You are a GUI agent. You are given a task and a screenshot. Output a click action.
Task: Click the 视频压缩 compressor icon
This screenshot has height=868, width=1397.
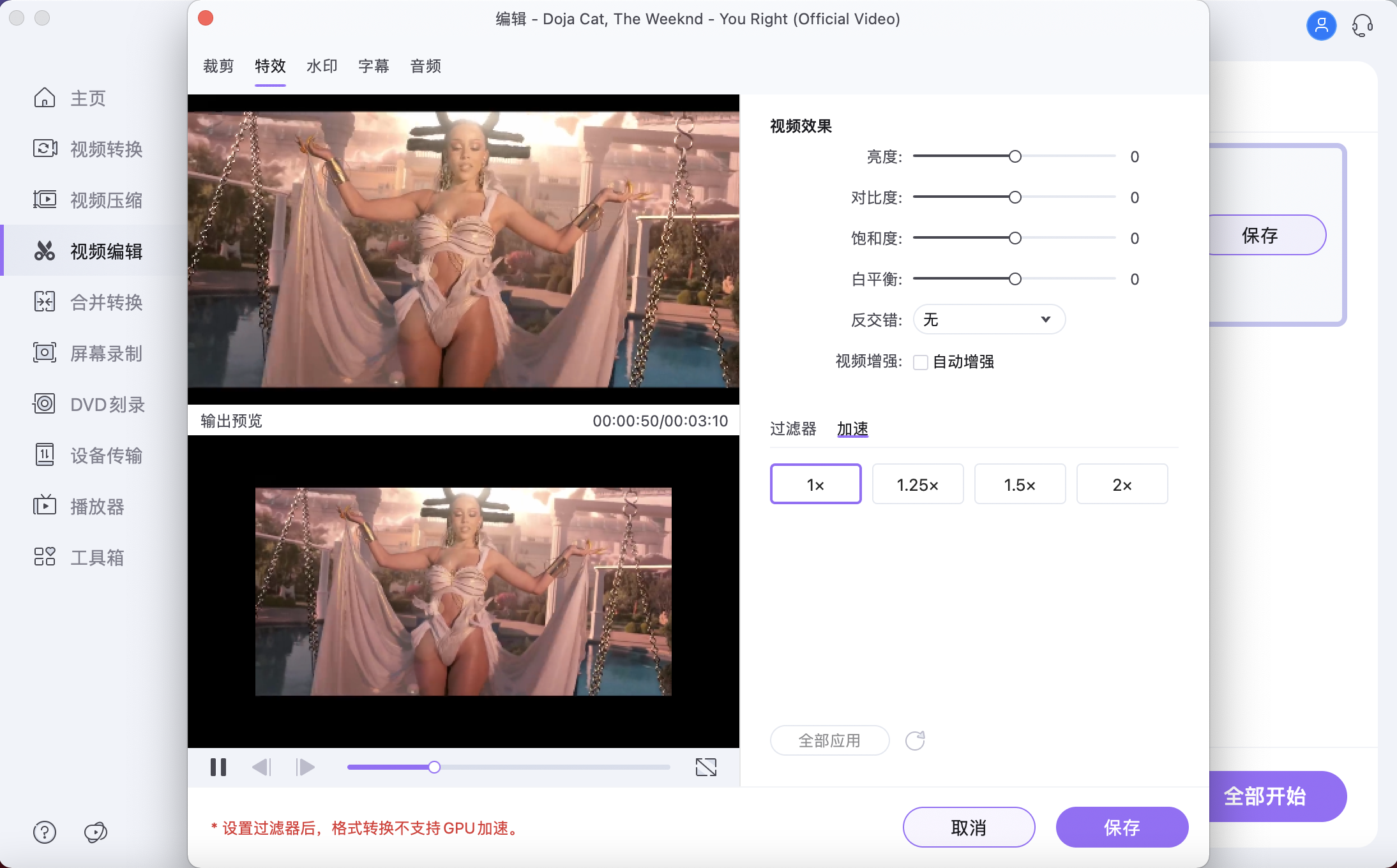point(45,200)
